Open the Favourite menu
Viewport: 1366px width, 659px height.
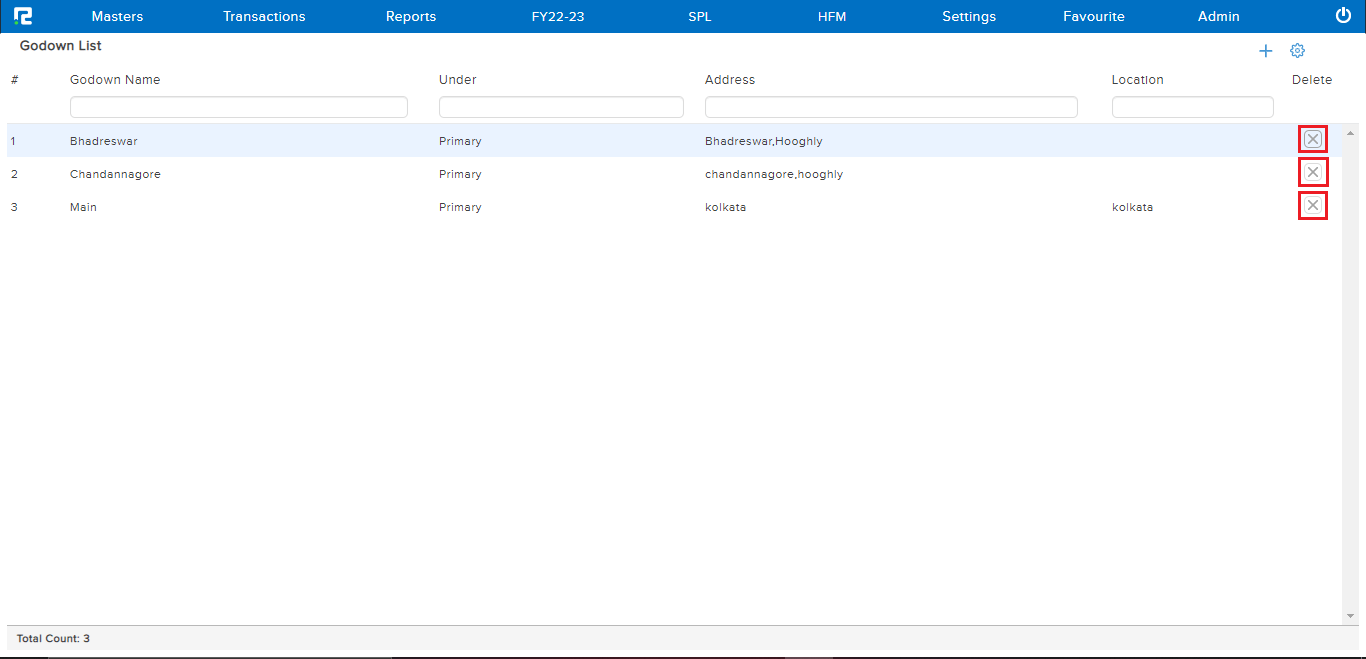pyautogui.click(x=1093, y=17)
